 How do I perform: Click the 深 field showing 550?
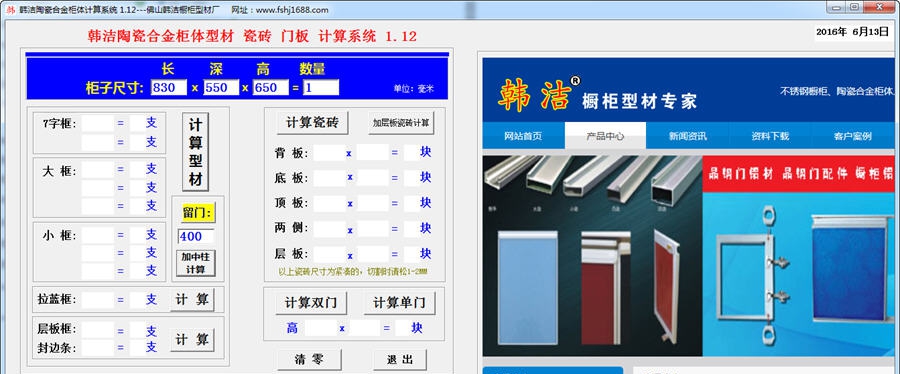pos(221,88)
